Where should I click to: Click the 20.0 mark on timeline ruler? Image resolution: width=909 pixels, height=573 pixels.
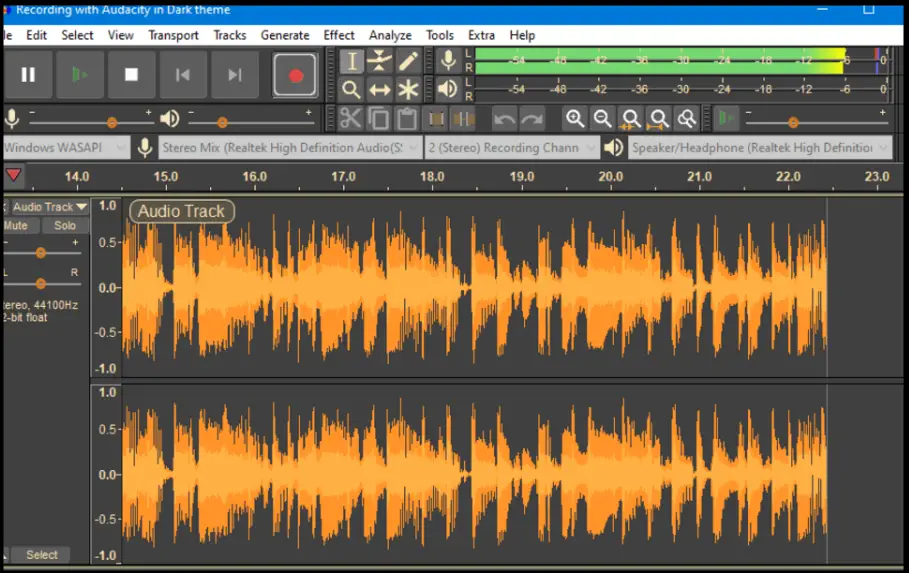click(x=610, y=176)
